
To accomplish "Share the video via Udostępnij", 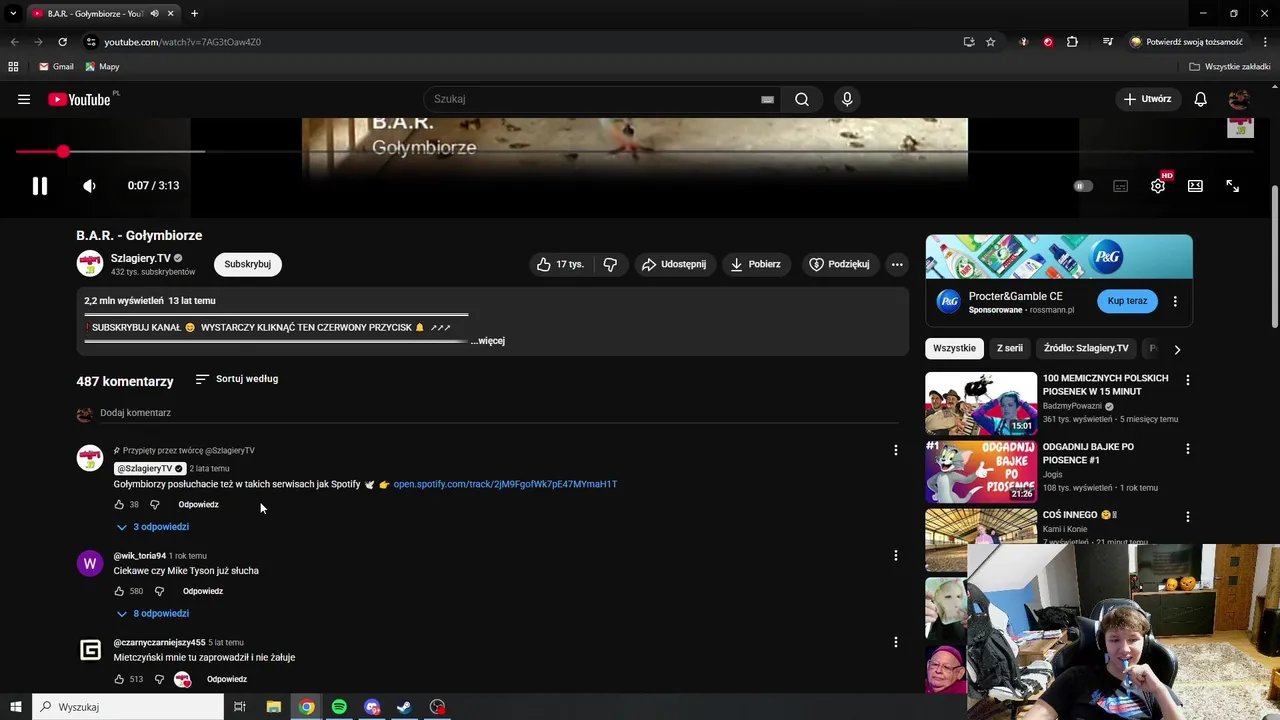I will click(x=674, y=264).
